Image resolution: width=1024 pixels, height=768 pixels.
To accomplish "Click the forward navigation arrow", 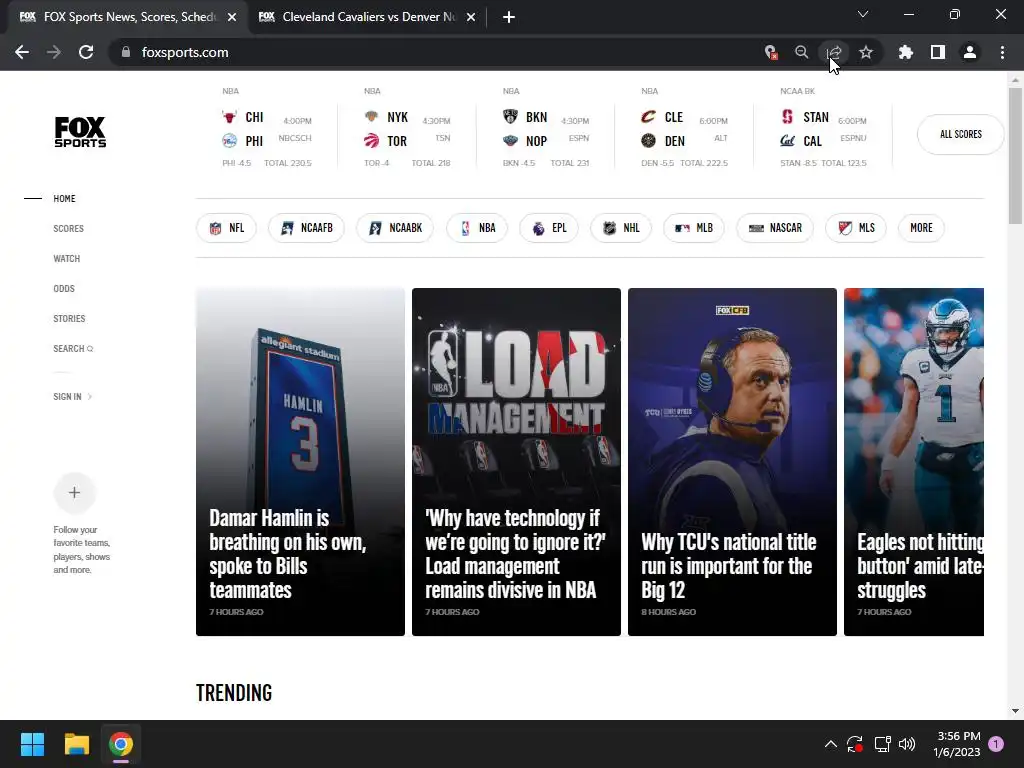I will [54, 52].
